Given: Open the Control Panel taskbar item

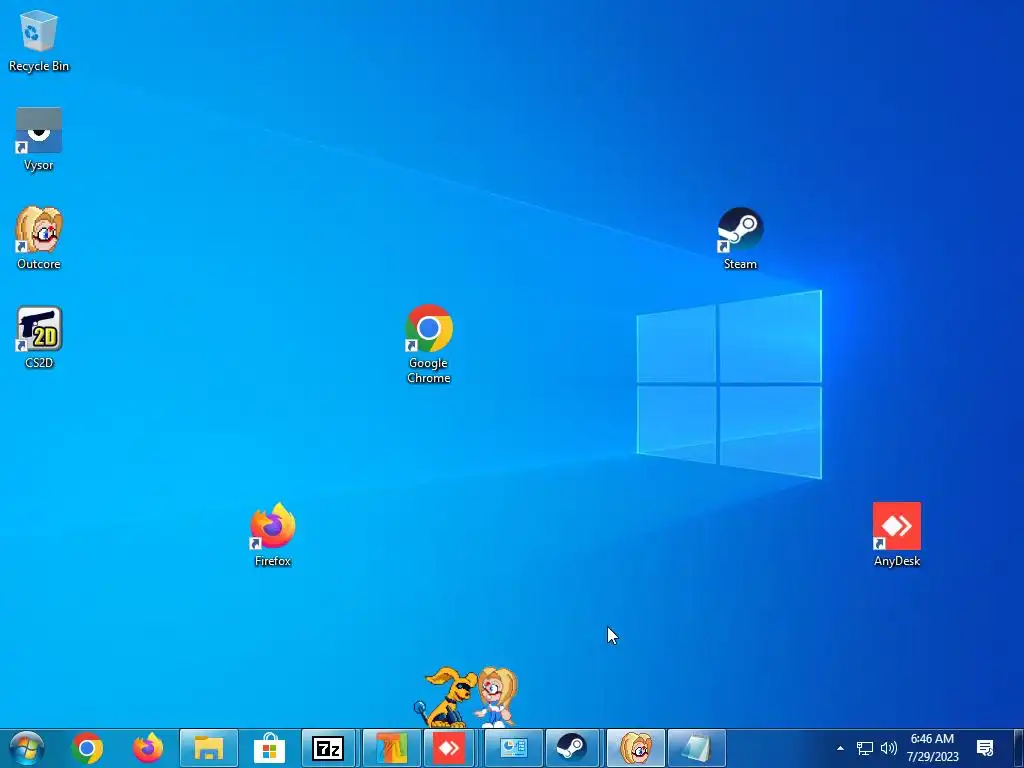Looking at the screenshot, I should (x=514, y=748).
